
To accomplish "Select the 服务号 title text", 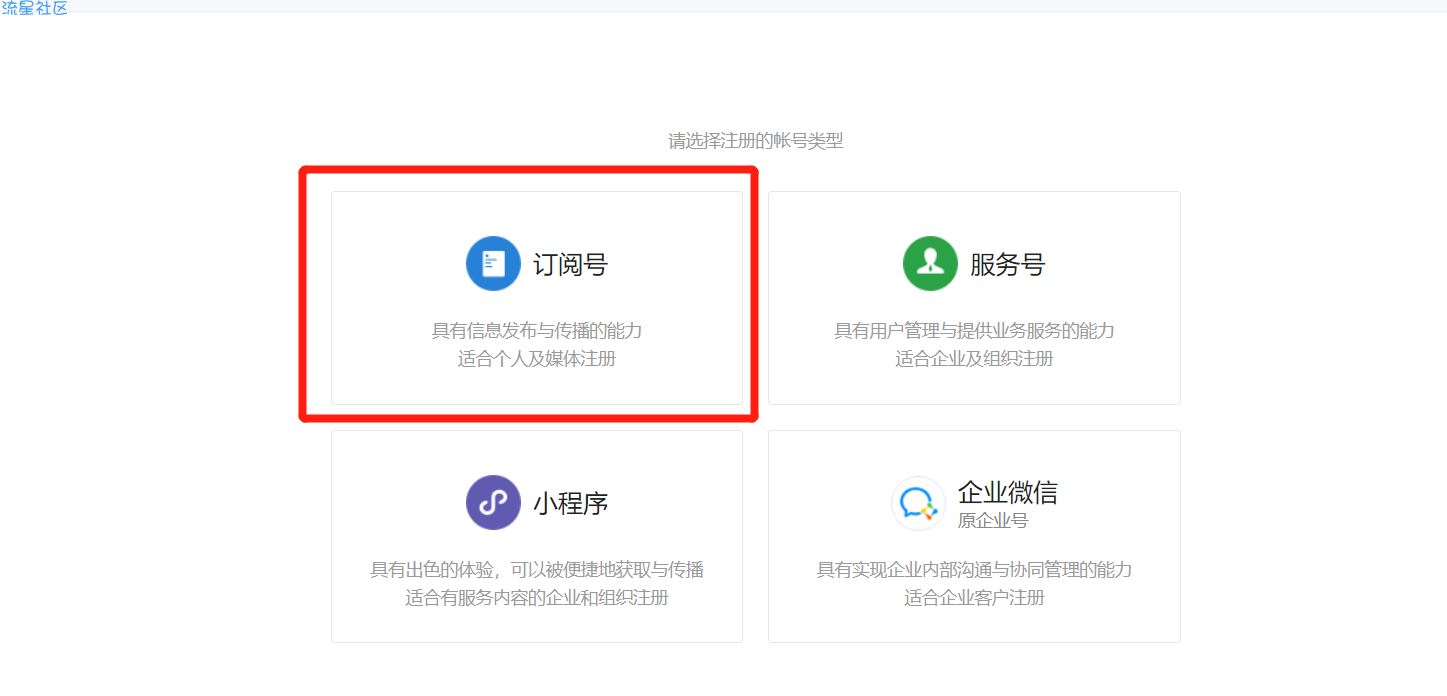I will click(x=1007, y=265).
